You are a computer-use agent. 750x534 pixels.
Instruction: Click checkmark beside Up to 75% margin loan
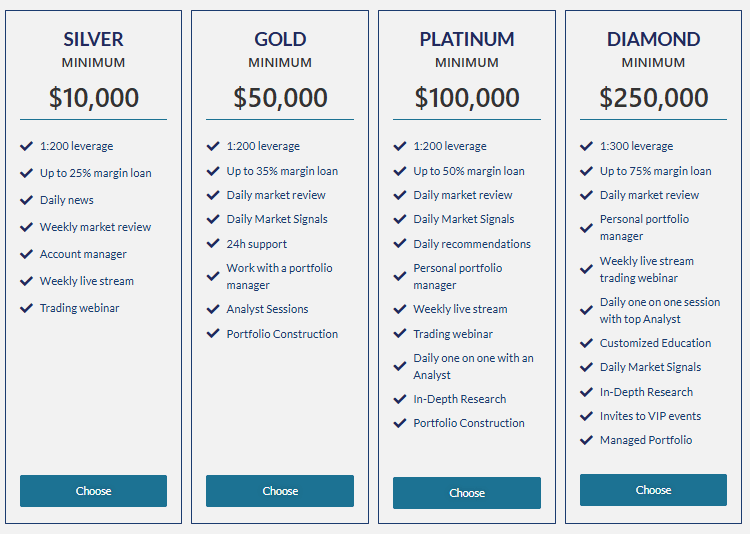point(587,171)
